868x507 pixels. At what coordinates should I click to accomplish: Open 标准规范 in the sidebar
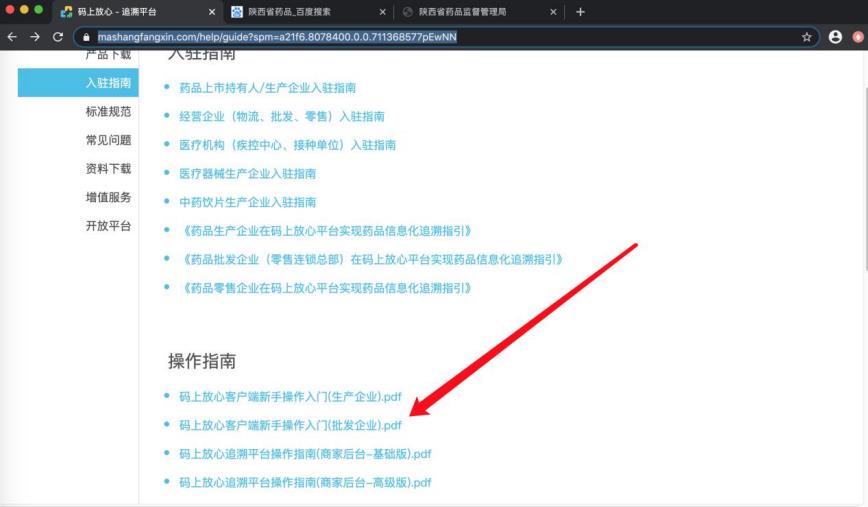[108, 112]
